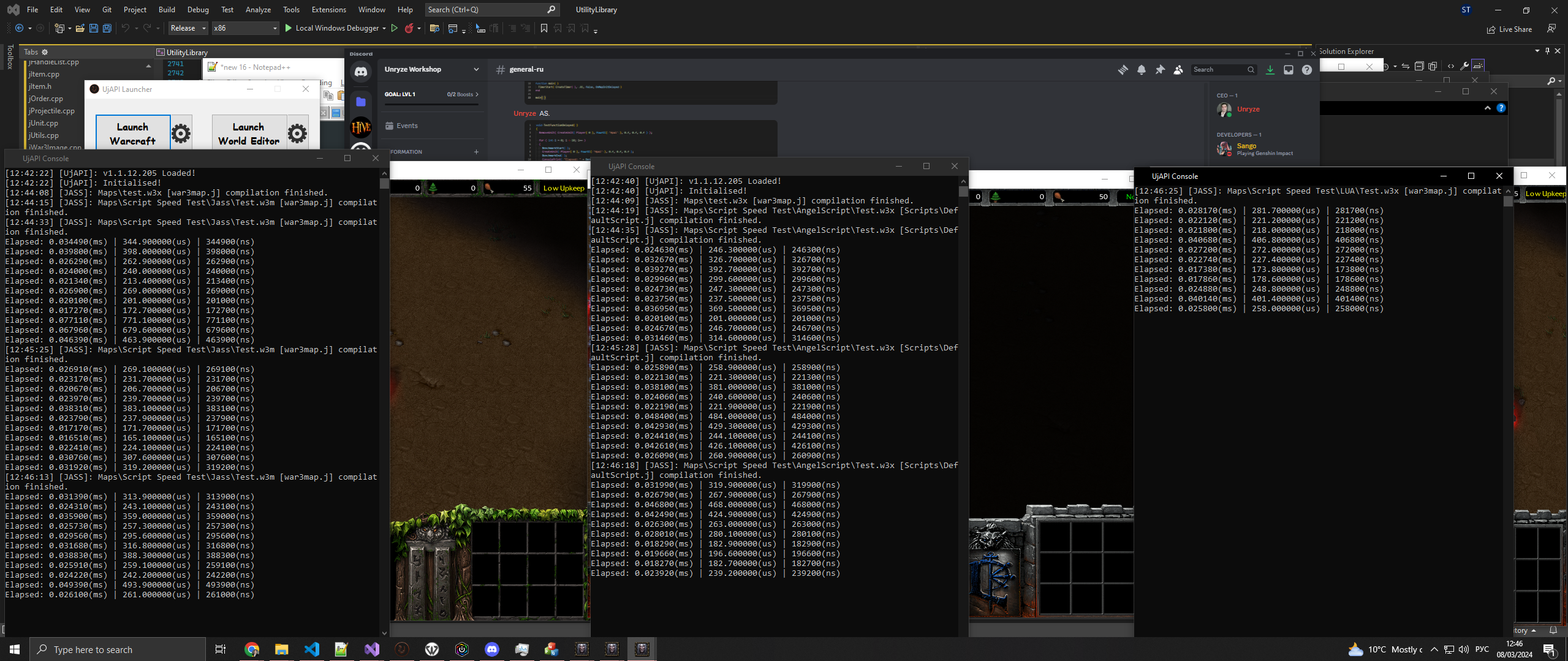Show pinned messages in Discord

1159,70
